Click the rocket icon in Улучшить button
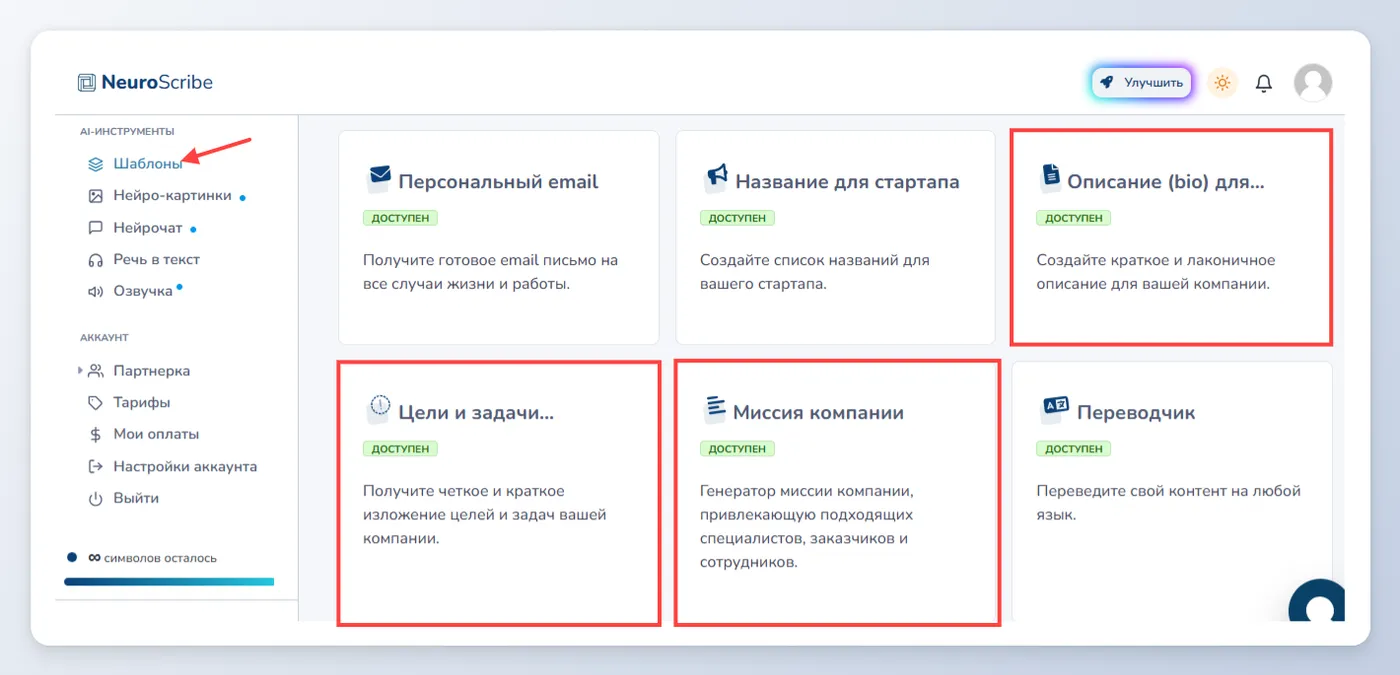The height and width of the screenshot is (675, 1400). point(1107,83)
